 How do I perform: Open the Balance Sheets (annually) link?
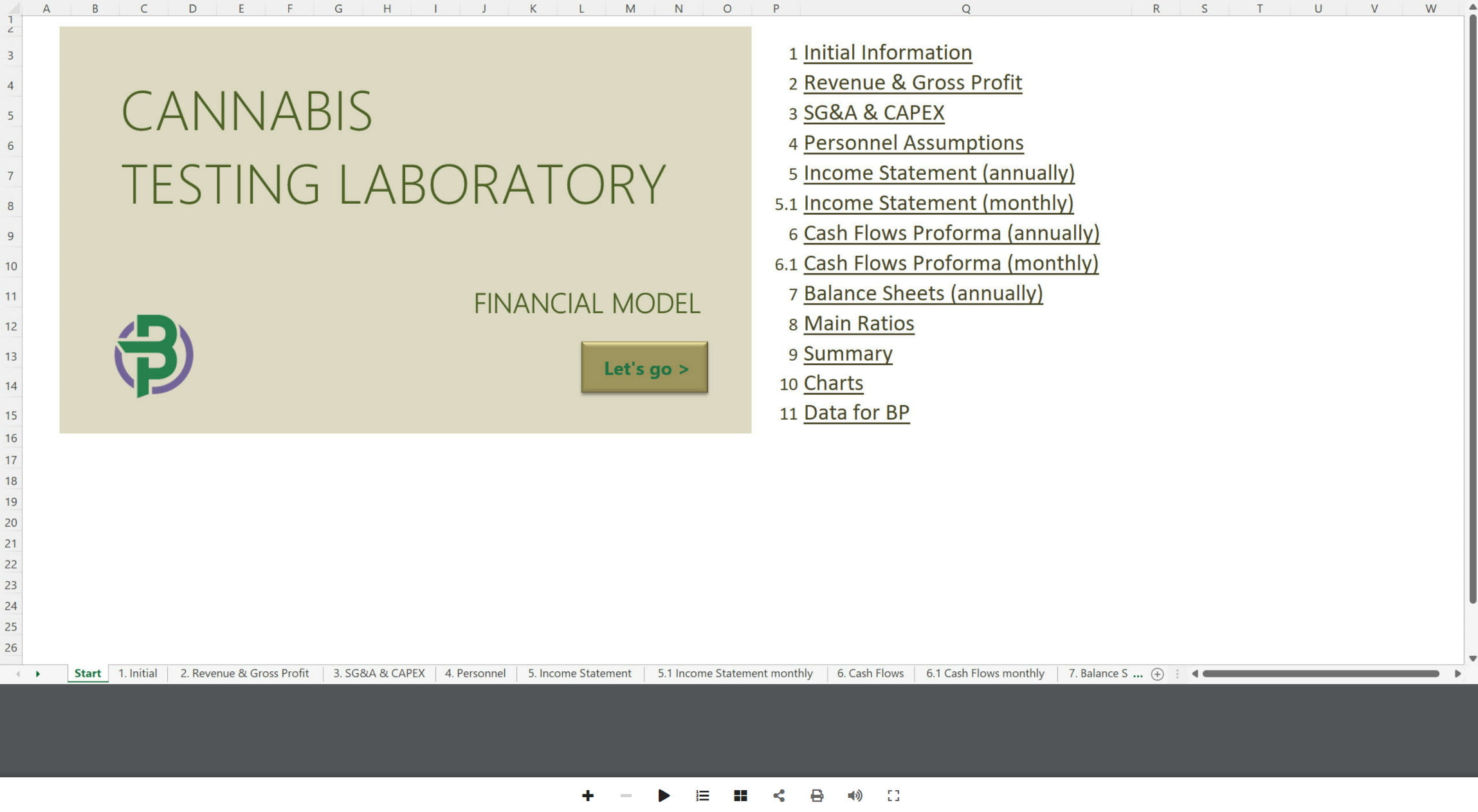click(x=922, y=293)
